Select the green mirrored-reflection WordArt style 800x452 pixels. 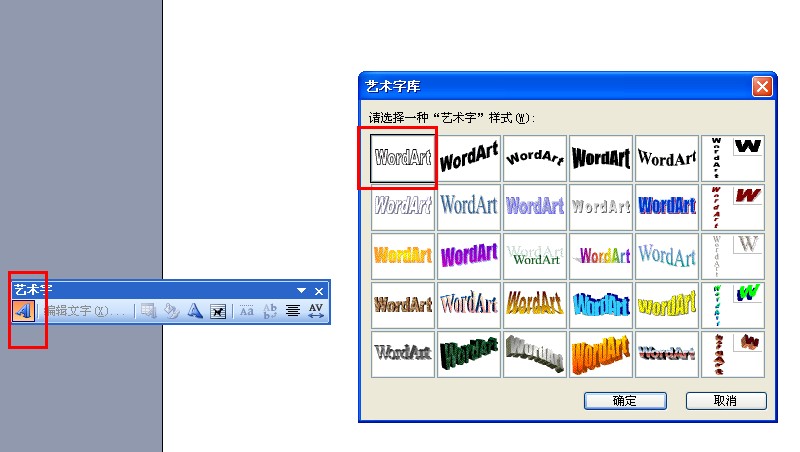click(535, 256)
